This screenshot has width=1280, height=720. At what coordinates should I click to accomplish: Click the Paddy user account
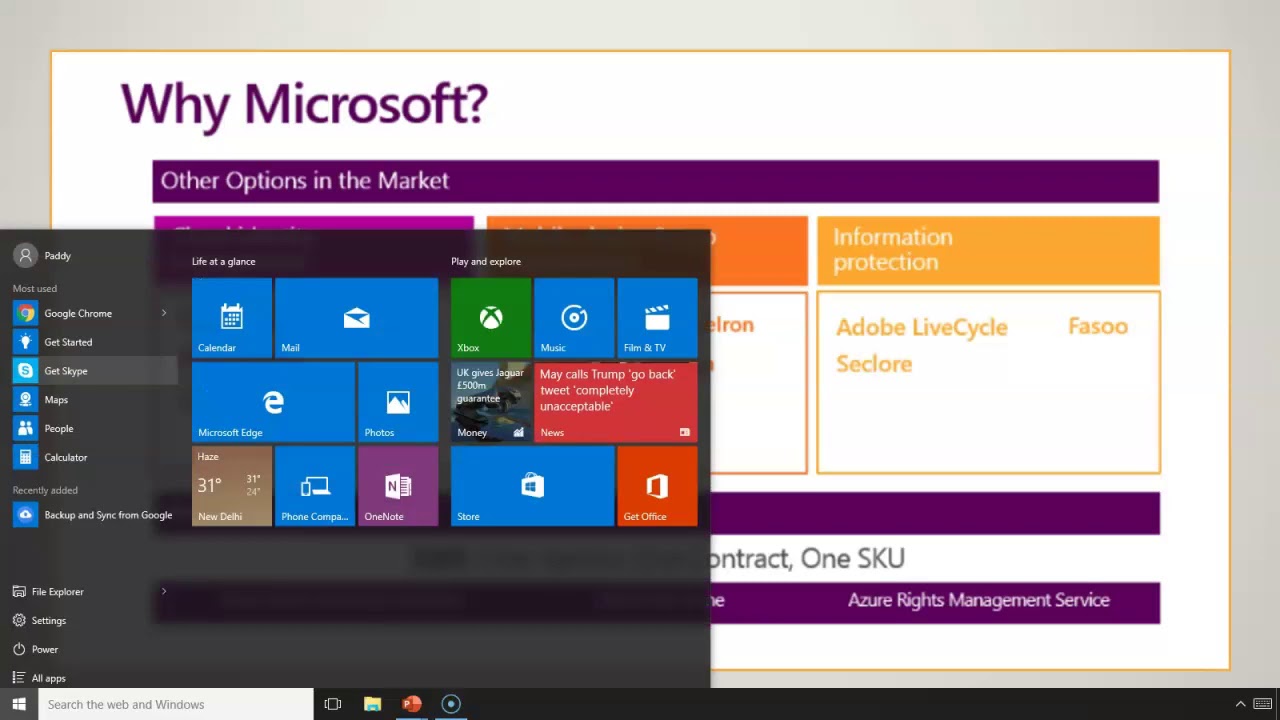point(44,256)
